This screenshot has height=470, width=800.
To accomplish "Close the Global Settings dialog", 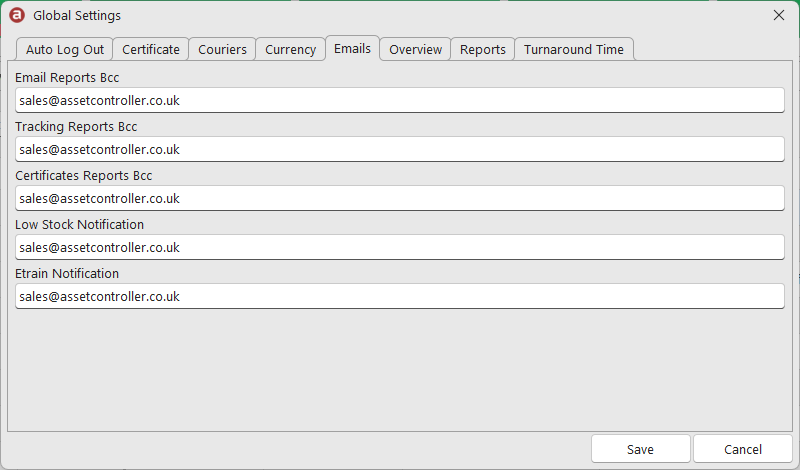I will tap(779, 15).
